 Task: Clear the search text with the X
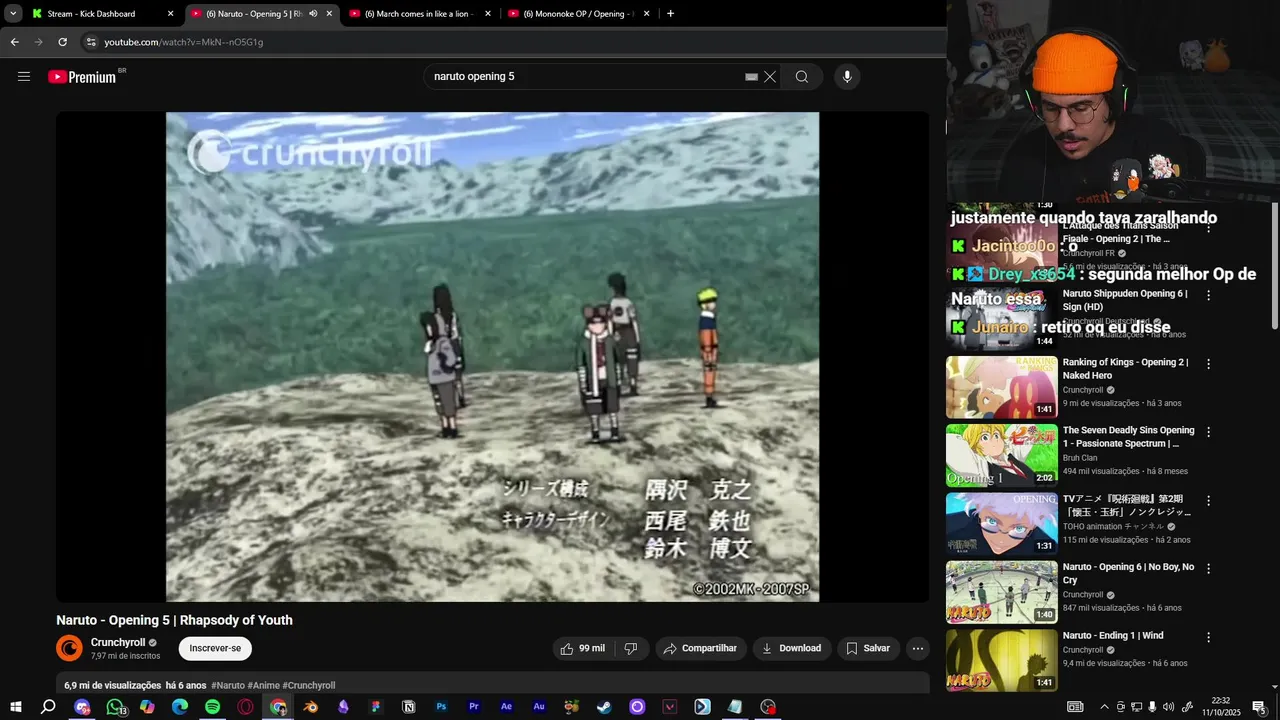pos(770,76)
